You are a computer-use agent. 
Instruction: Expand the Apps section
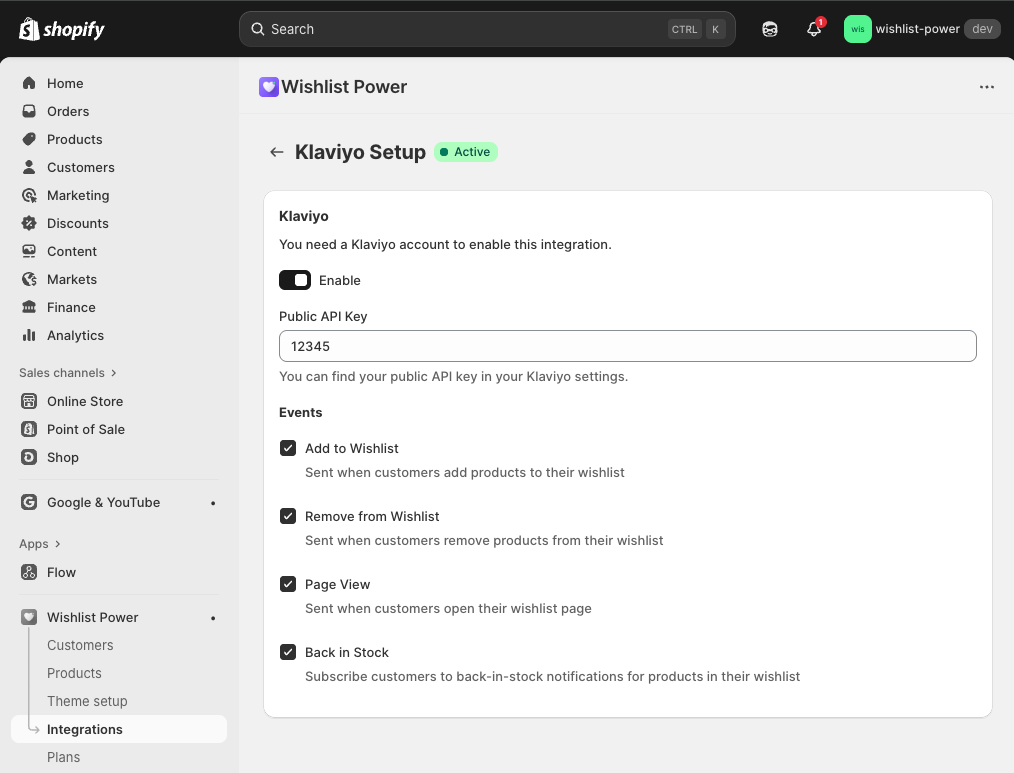coord(39,544)
